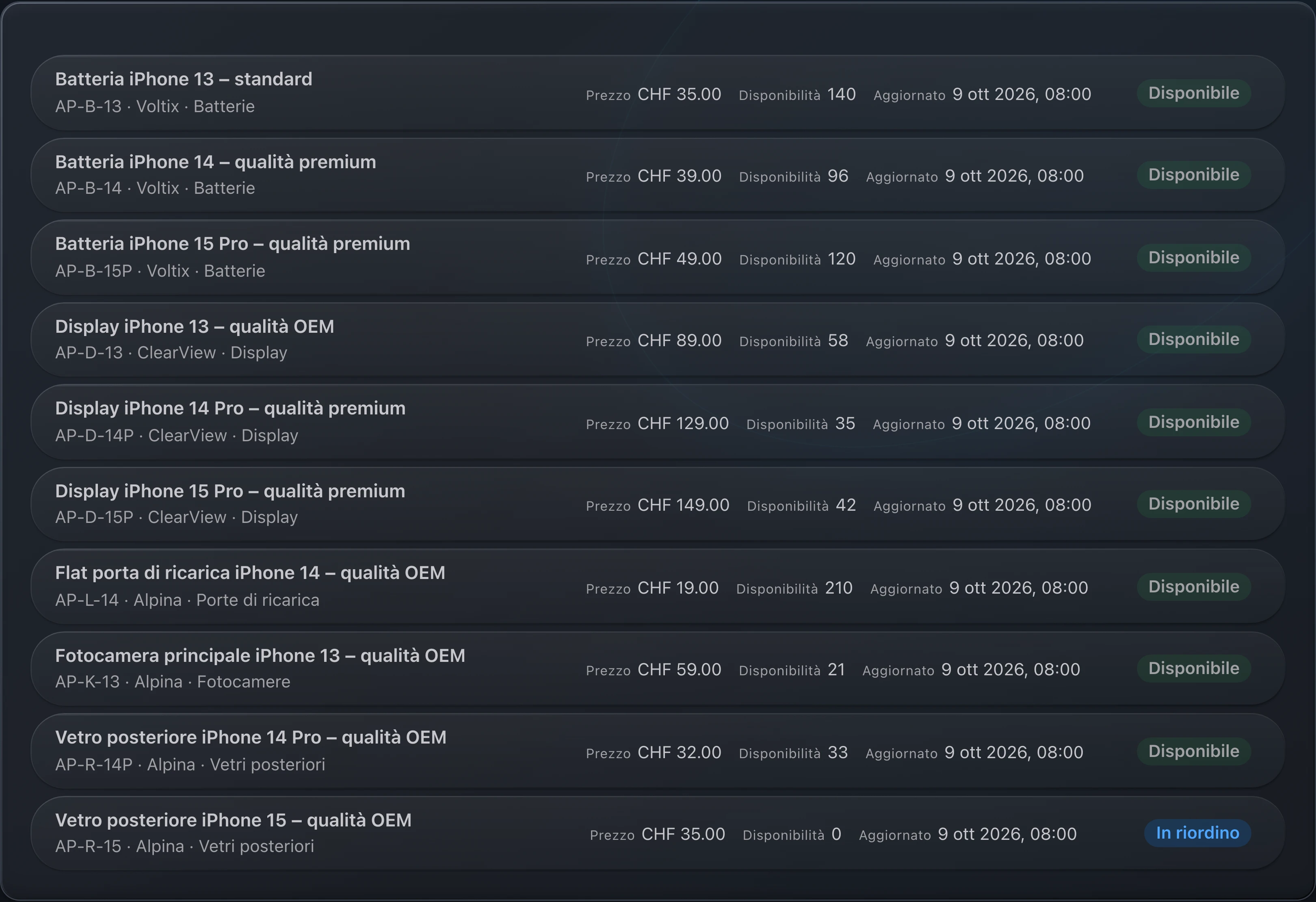Viewport: 1316px width, 902px height.
Task: Select Display iPhone 13 – qualità OEM item
Action: click(658, 339)
